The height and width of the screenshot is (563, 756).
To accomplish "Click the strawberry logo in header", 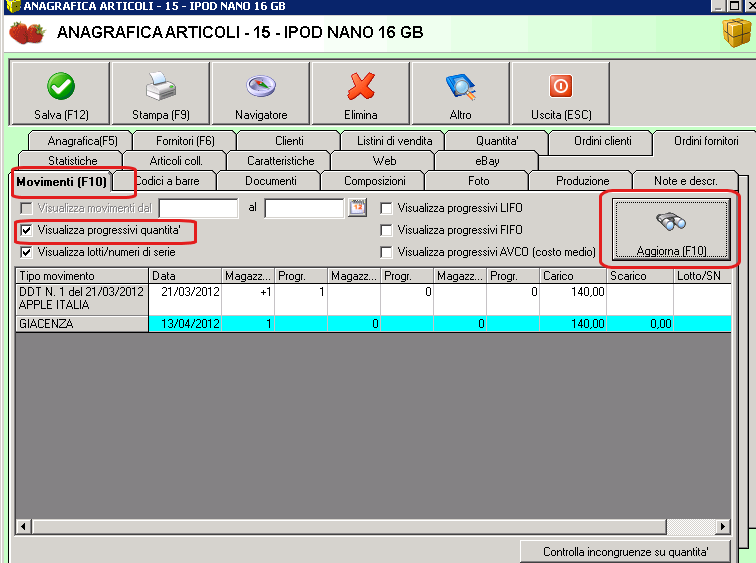I will tap(27, 33).
